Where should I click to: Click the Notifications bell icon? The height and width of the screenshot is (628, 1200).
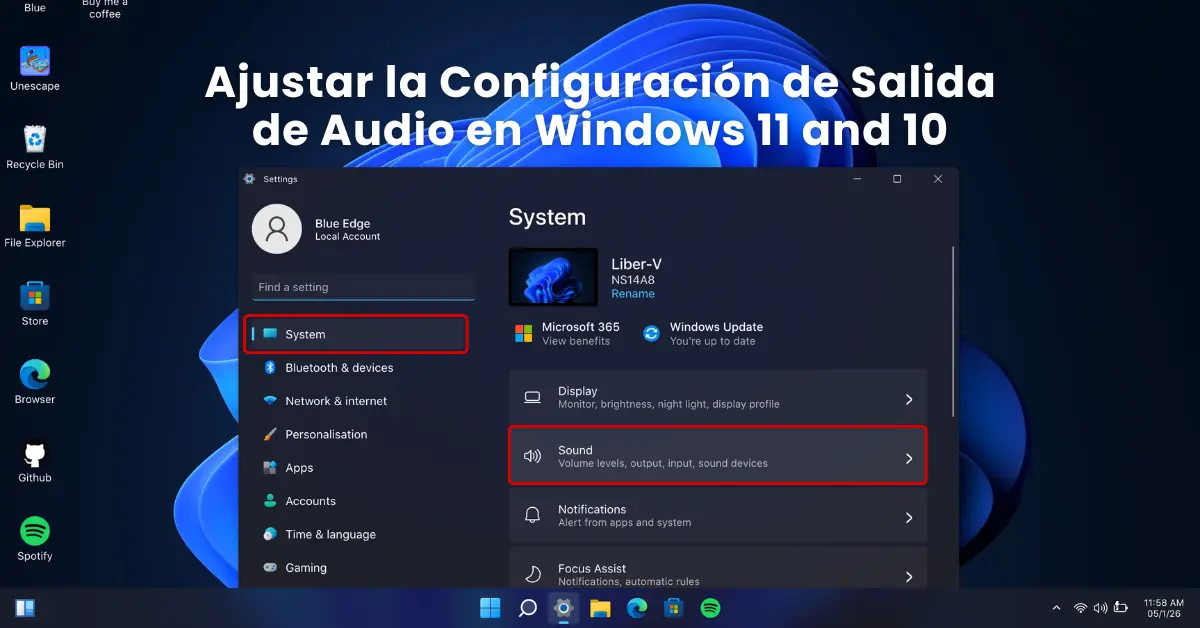(533, 515)
